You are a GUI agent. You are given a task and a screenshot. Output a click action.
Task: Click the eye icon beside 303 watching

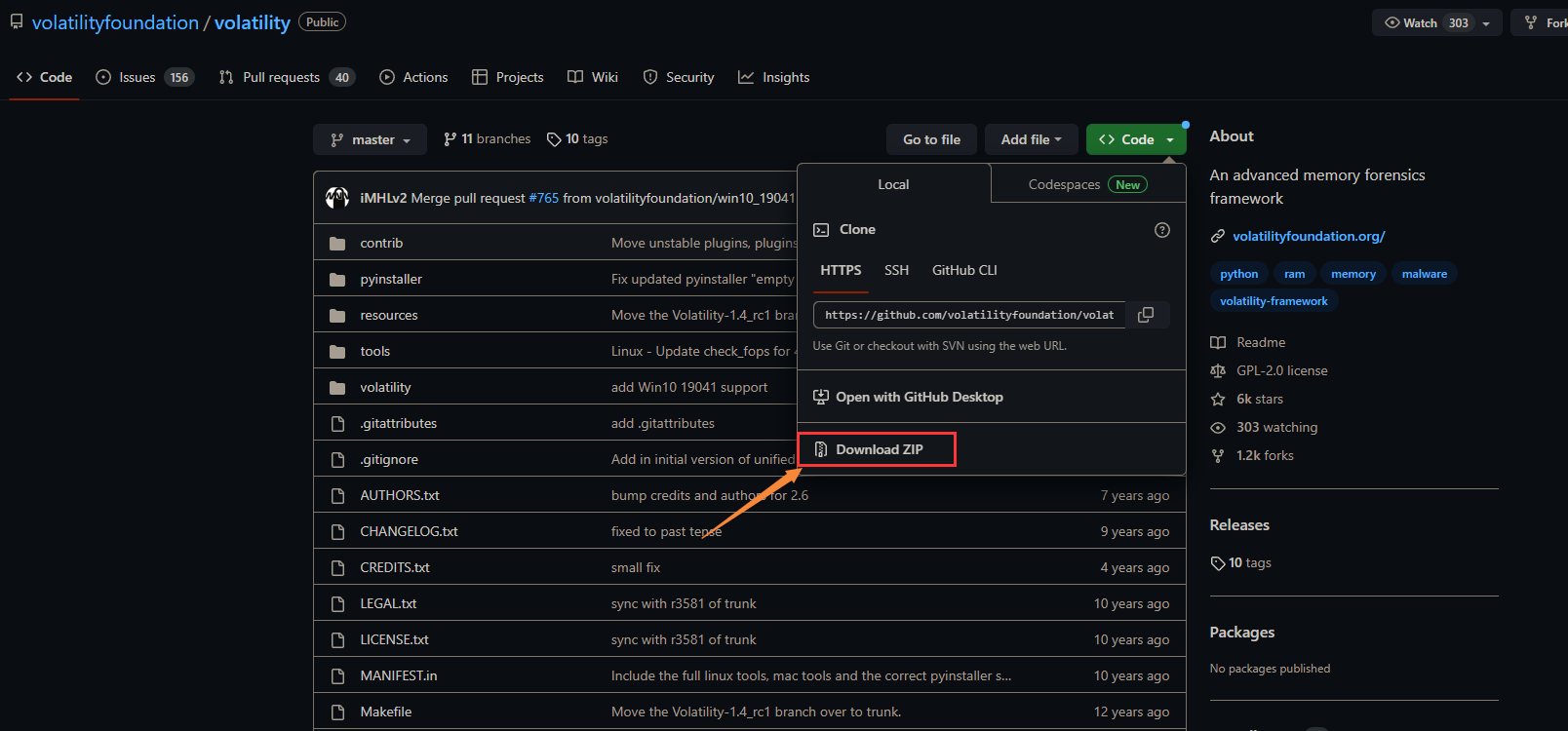pos(1218,428)
